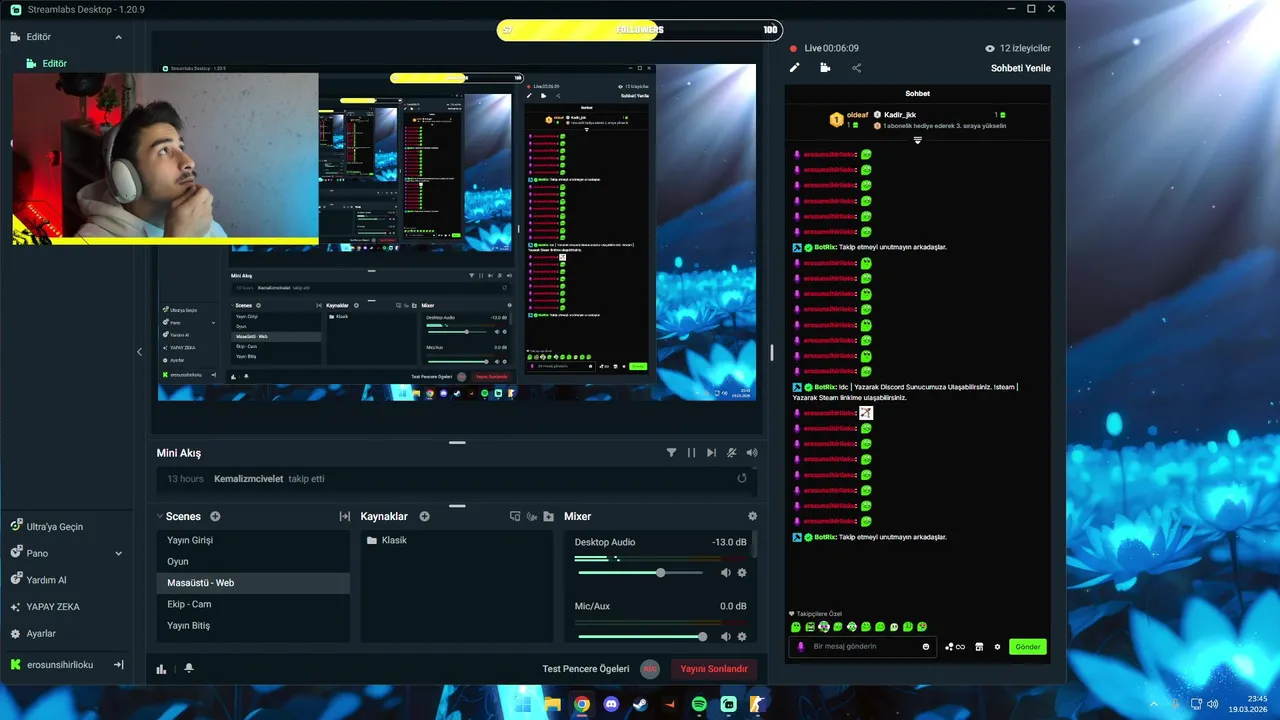The image size is (1280, 720).
Task: Click the purple microphone icon in chat input
Action: tap(801, 647)
